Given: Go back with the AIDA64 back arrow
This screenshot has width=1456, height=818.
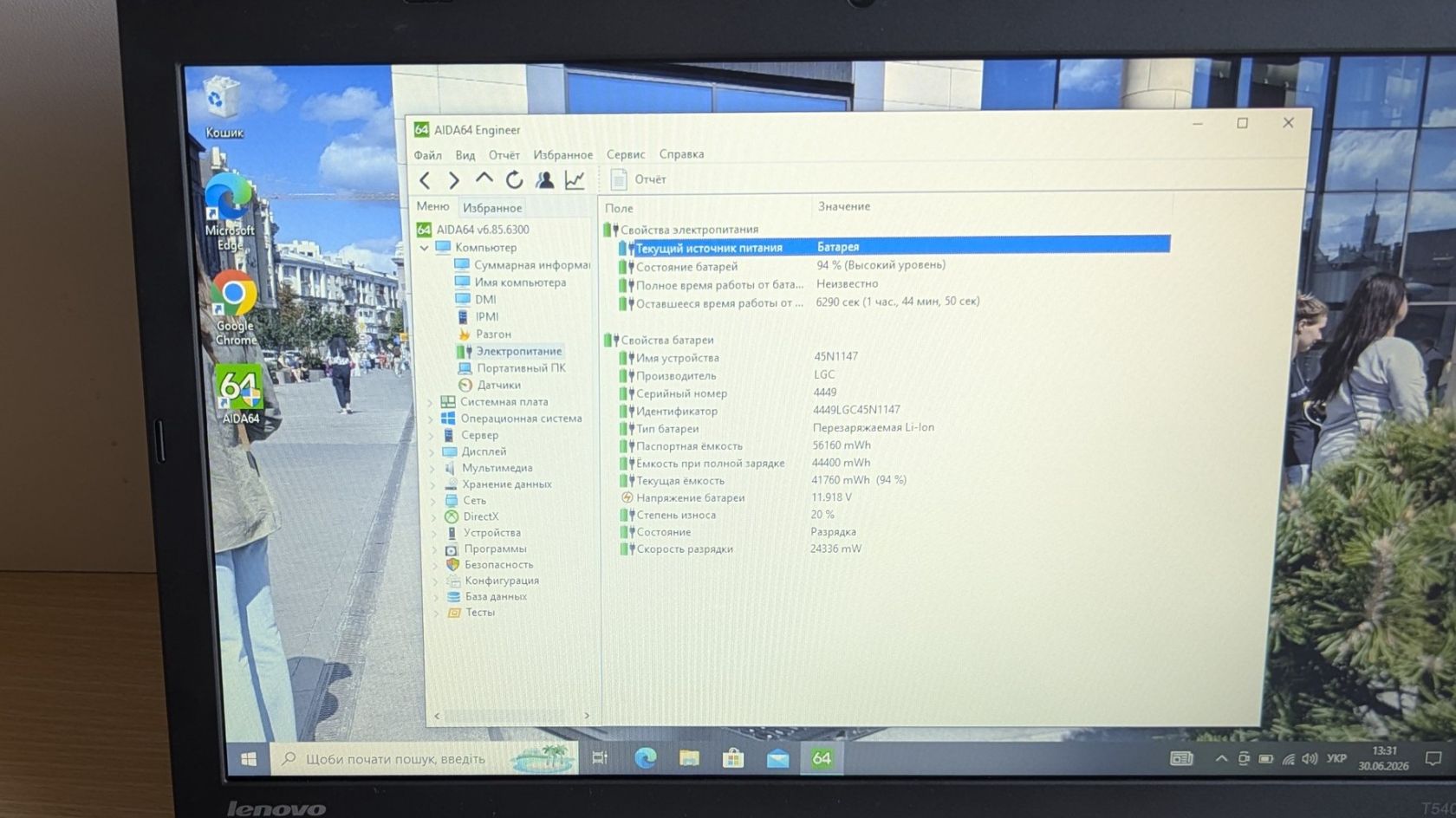Looking at the screenshot, I should pos(425,180).
